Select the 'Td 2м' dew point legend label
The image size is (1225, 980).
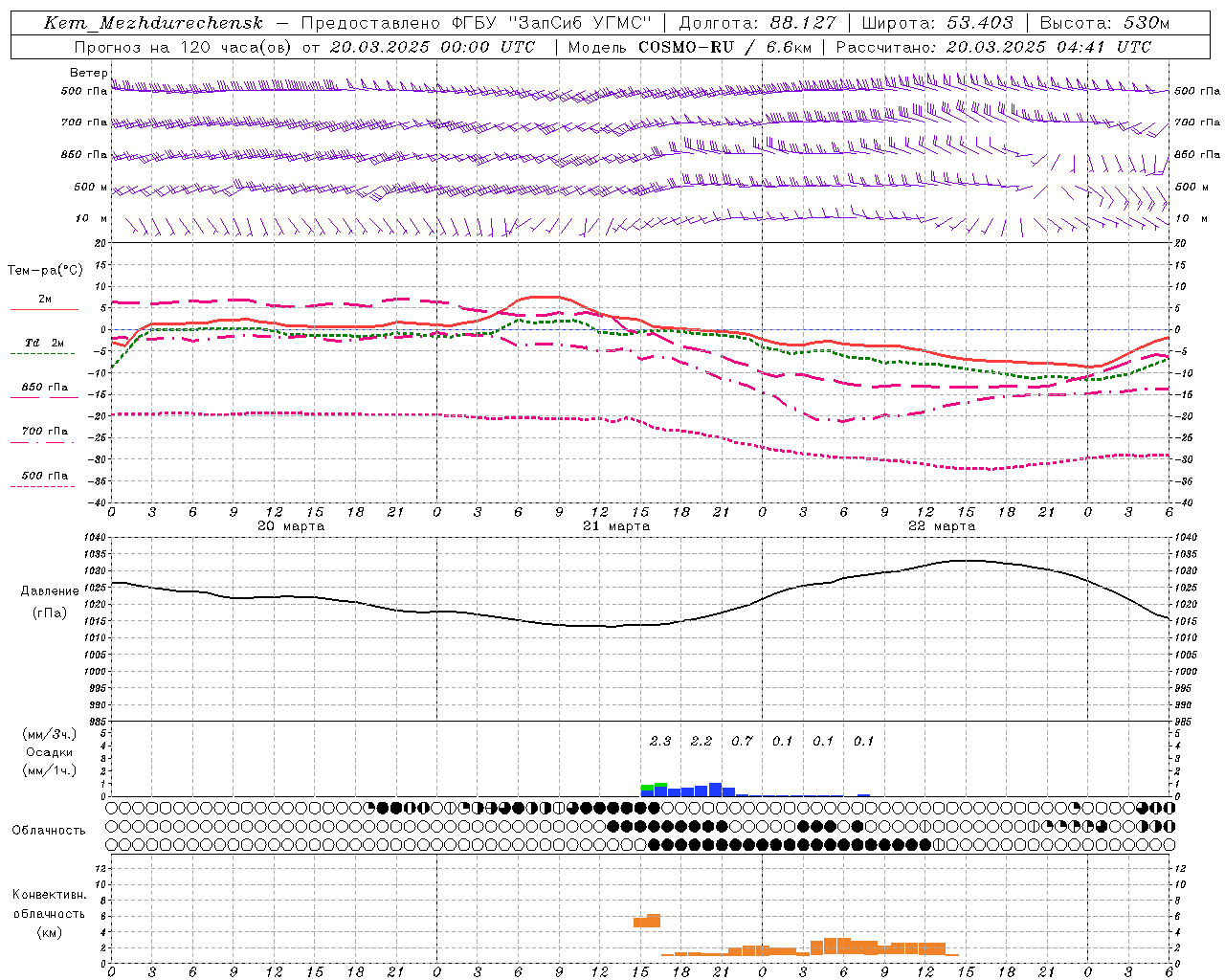pyautogui.click(x=44, y=343)
